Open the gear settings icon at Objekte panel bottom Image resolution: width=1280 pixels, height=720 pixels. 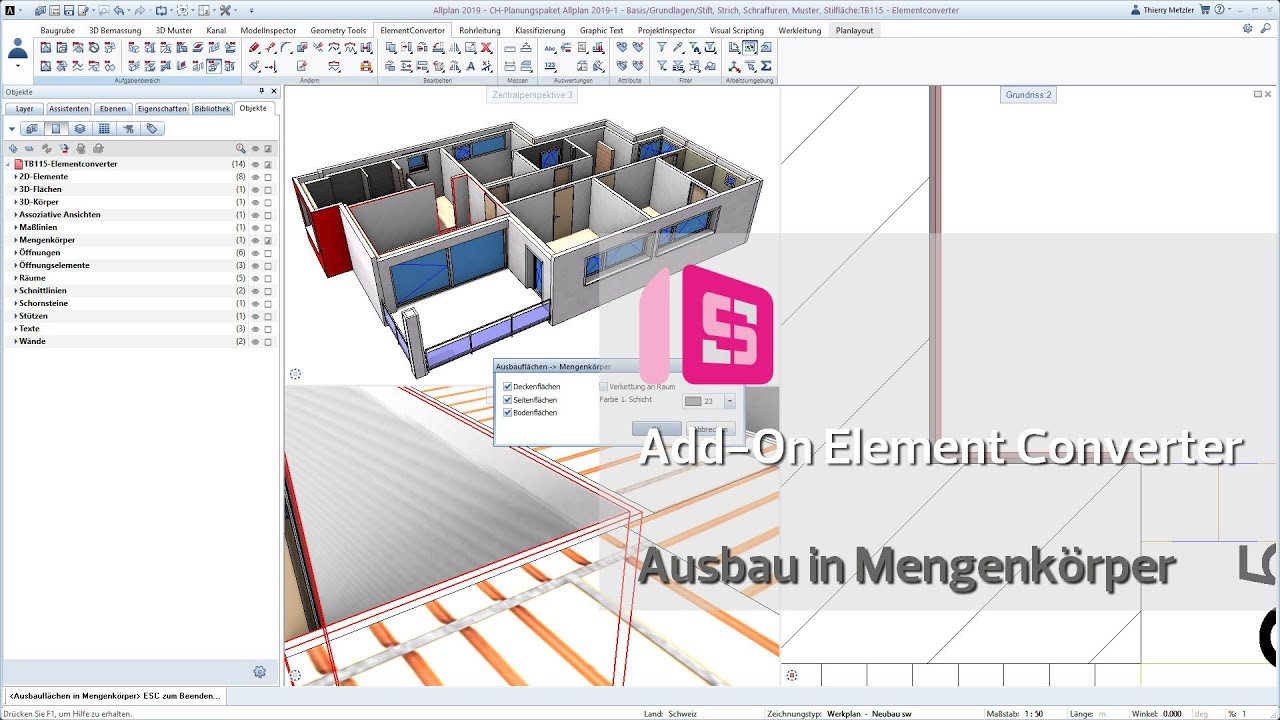tap(260, 672)
